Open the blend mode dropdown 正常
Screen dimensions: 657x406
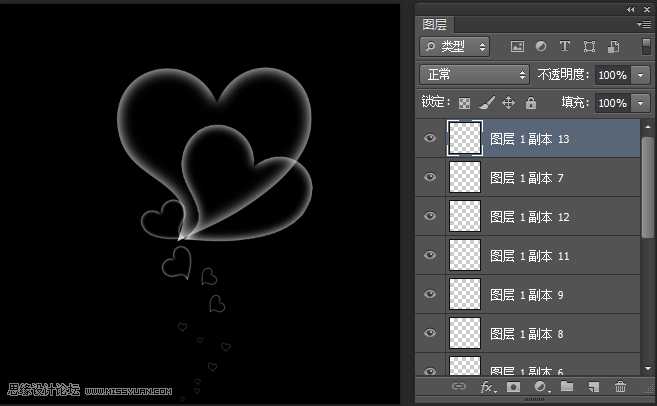pos(475,75)
